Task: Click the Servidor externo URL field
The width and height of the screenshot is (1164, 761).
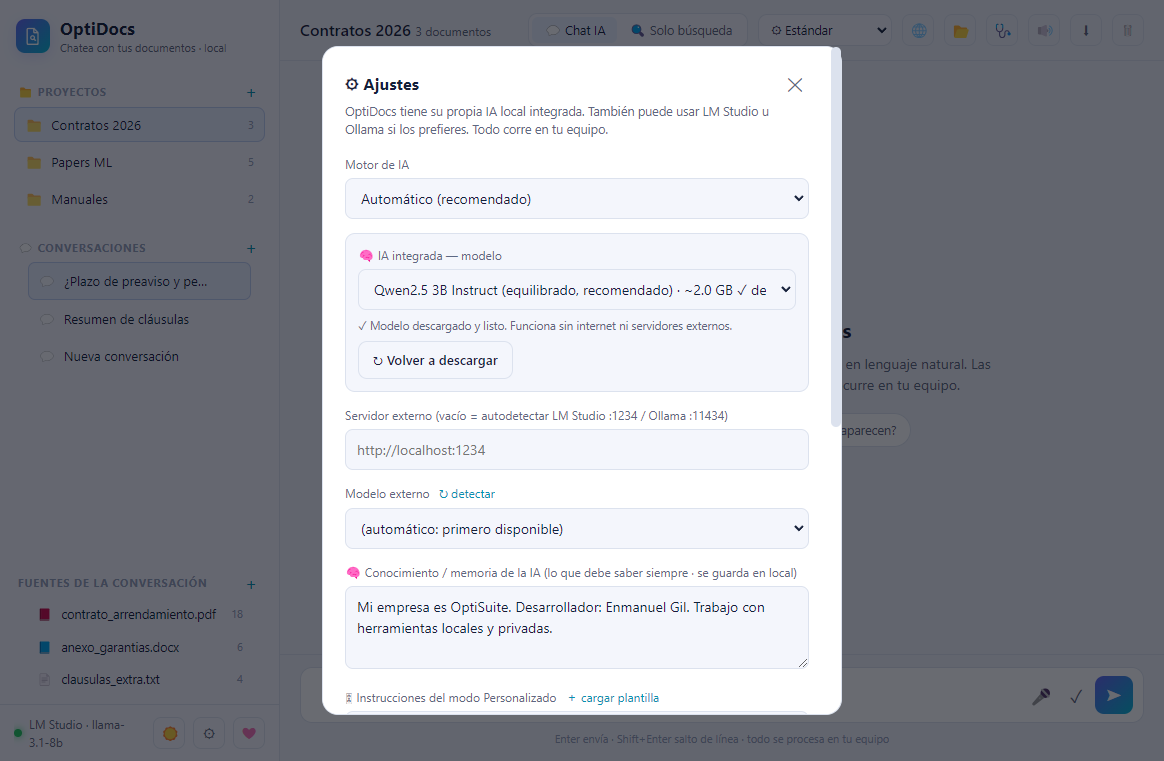Action: [x=577, y=449]
